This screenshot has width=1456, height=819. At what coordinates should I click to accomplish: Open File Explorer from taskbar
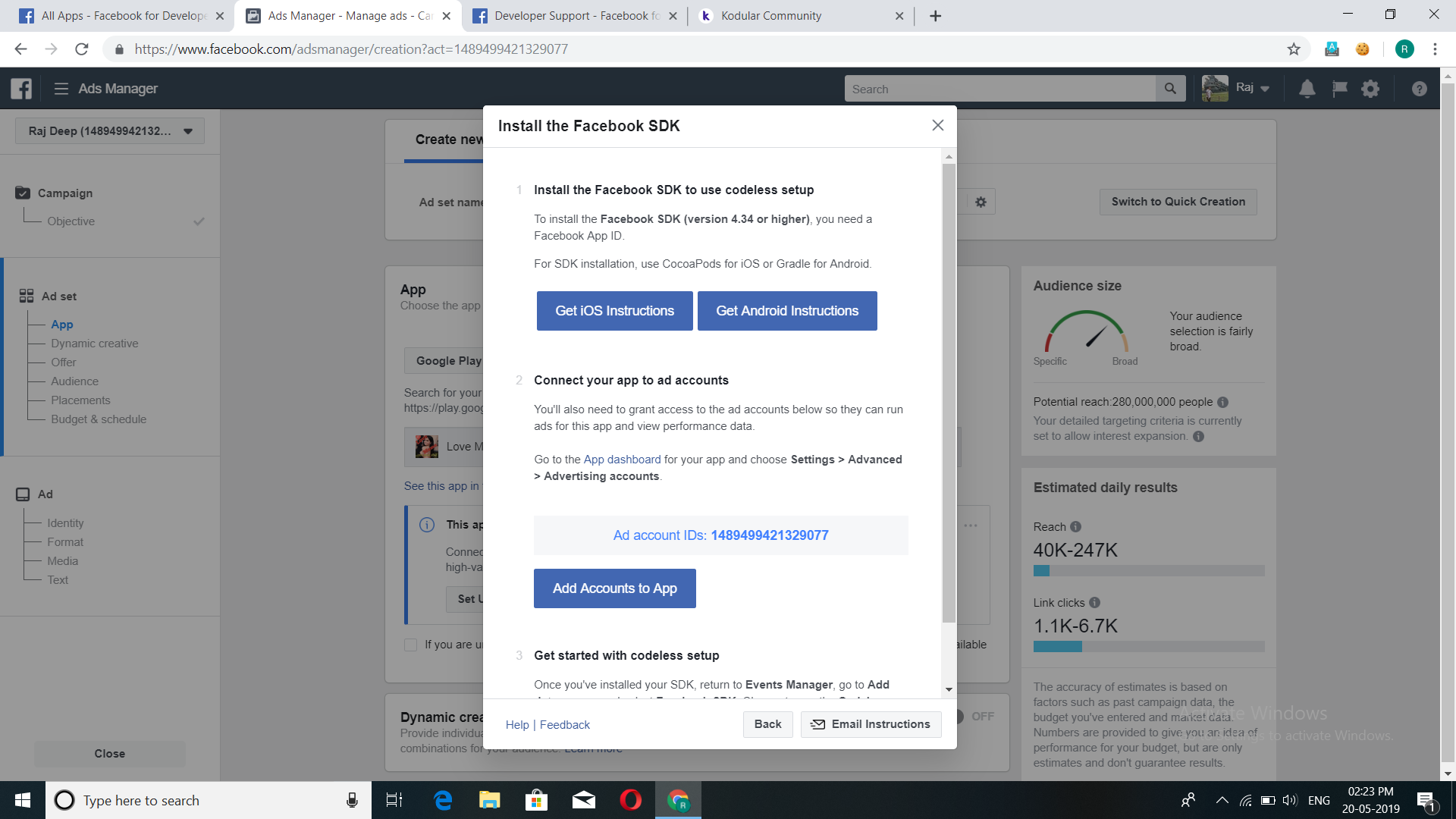pyautogui.click(x=490, y=800)
